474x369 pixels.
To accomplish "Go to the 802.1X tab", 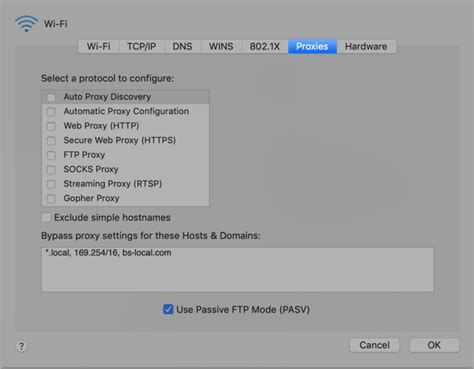I will click(x=265, y=46).
